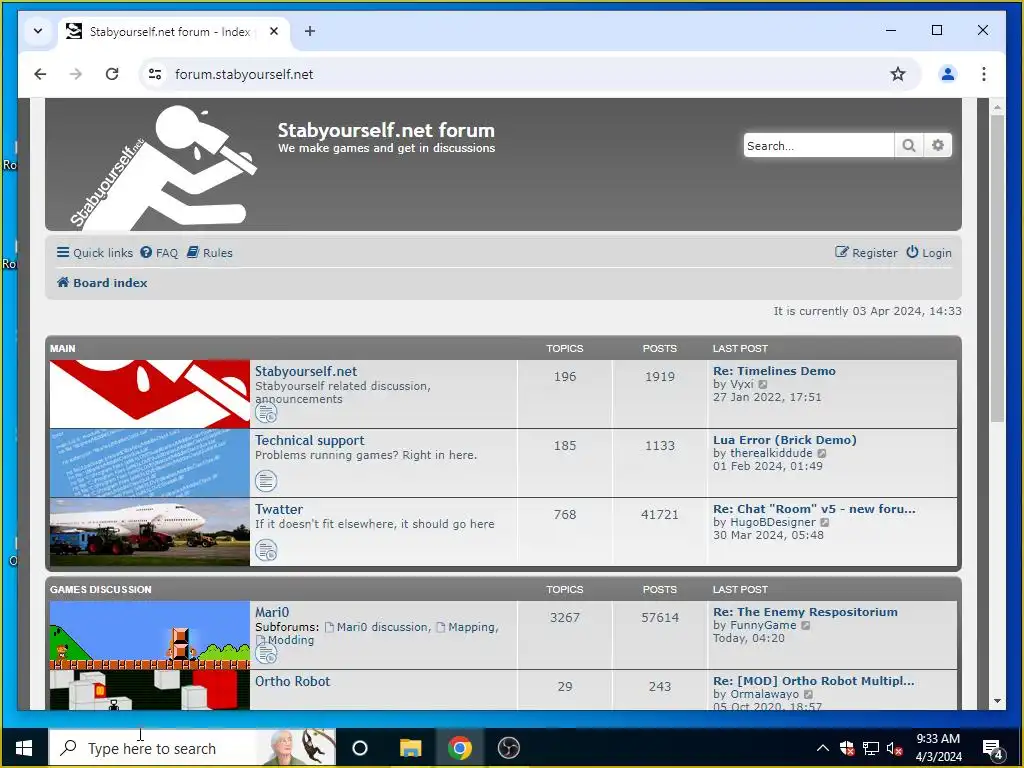This screenshot has width=1024, height=768.
Task: Open a new browser tab
Action: [x=310, y=31]
